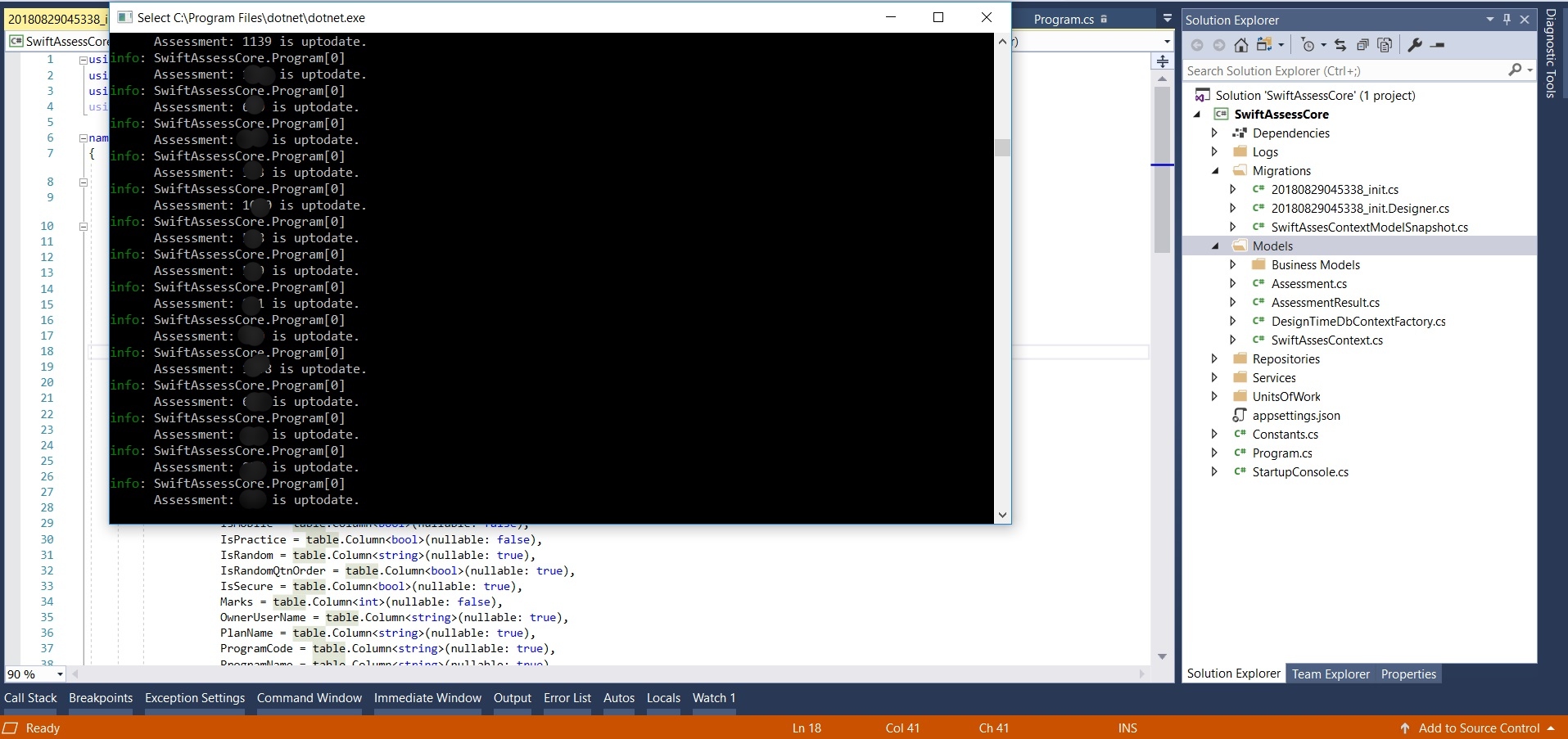
Task: Collapse the Migrations folder
Action: click(1215, 171)
